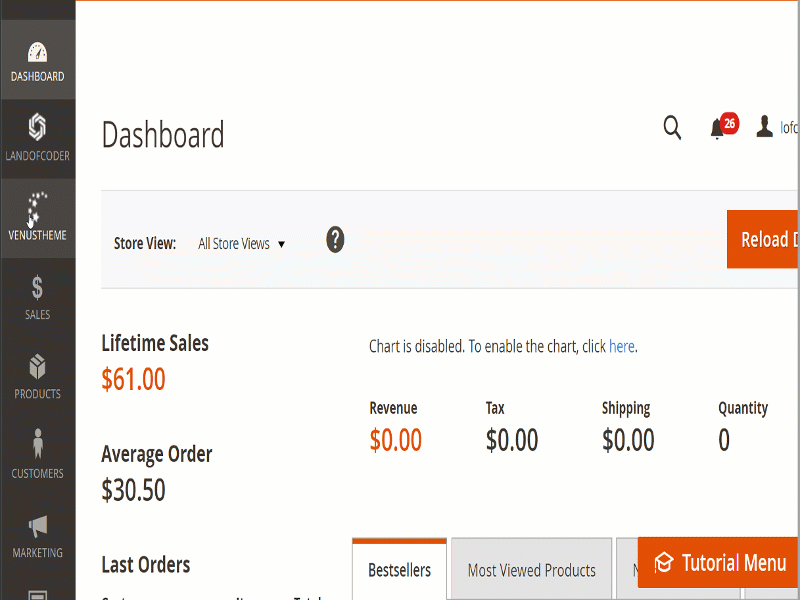Switch to Most Viewed Products tab
This screenshot has width=800, height=600.
pos(531,570)
